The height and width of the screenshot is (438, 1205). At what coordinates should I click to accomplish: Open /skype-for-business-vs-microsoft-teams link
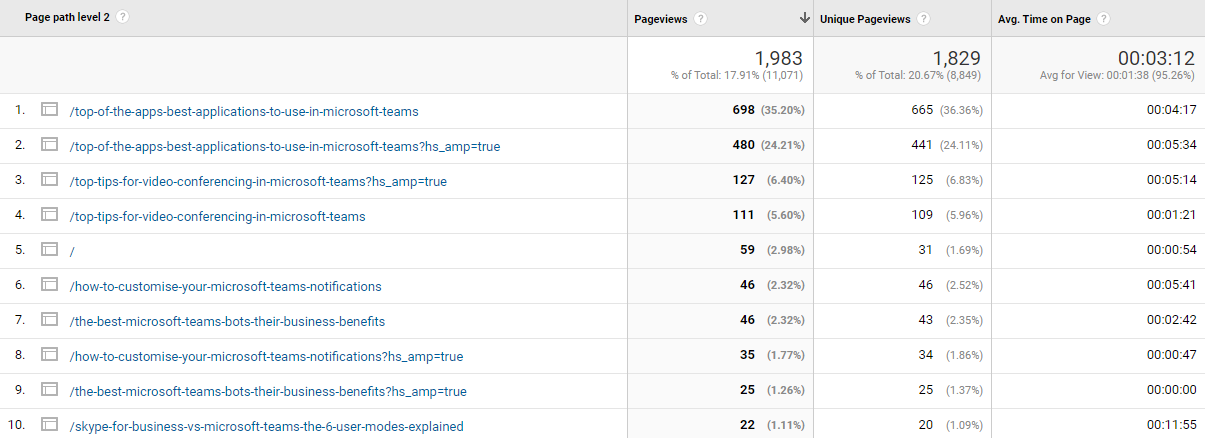(x=267, y=426)
